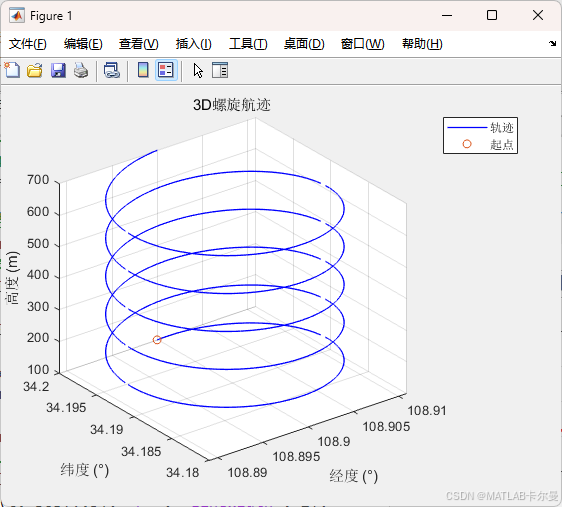The image size is (562, 507).
Task: Click the 700 tick label on height axis
Action: [38, 180]
